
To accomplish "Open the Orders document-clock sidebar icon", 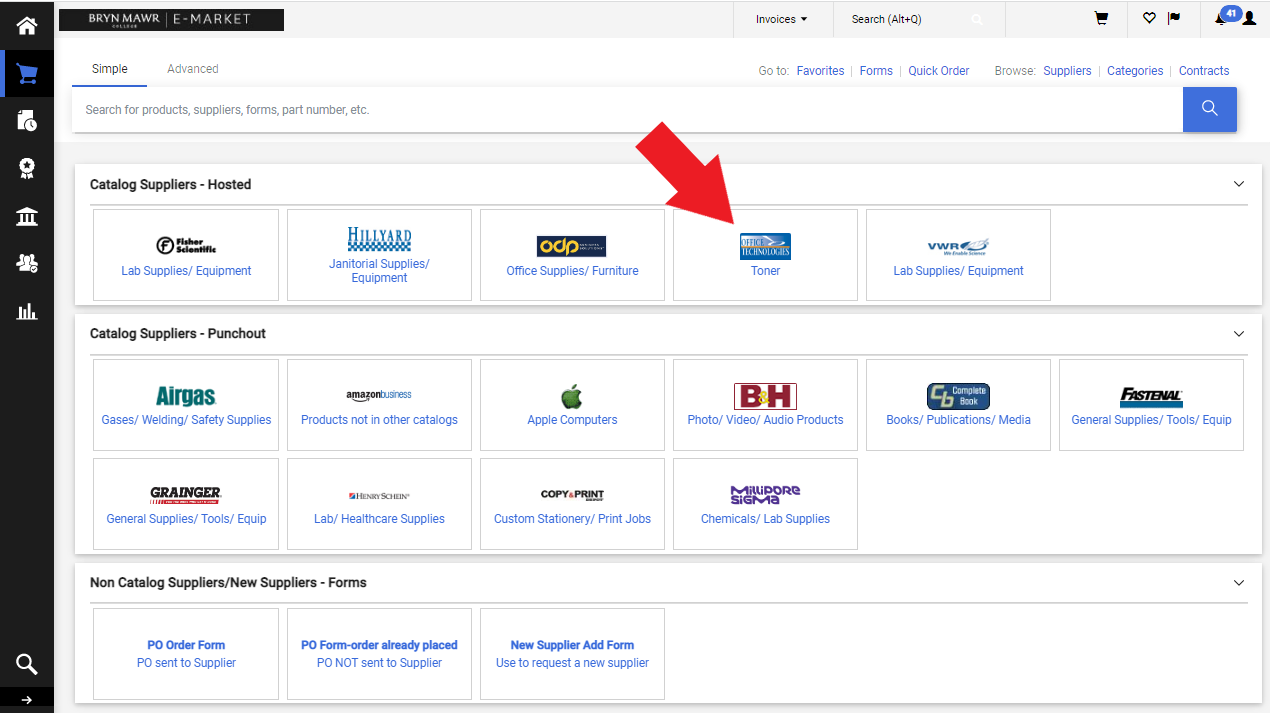I will pos(27,121).
